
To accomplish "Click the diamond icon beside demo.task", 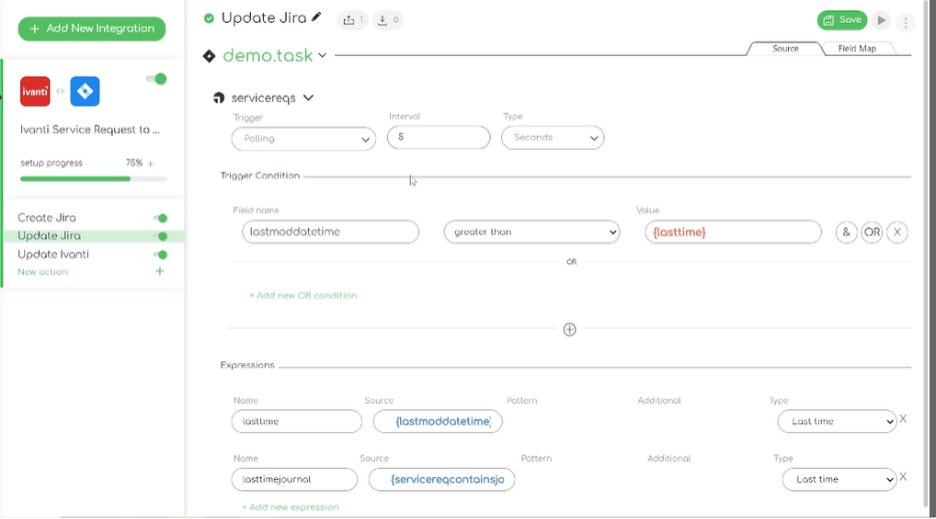I will (209, 56).
